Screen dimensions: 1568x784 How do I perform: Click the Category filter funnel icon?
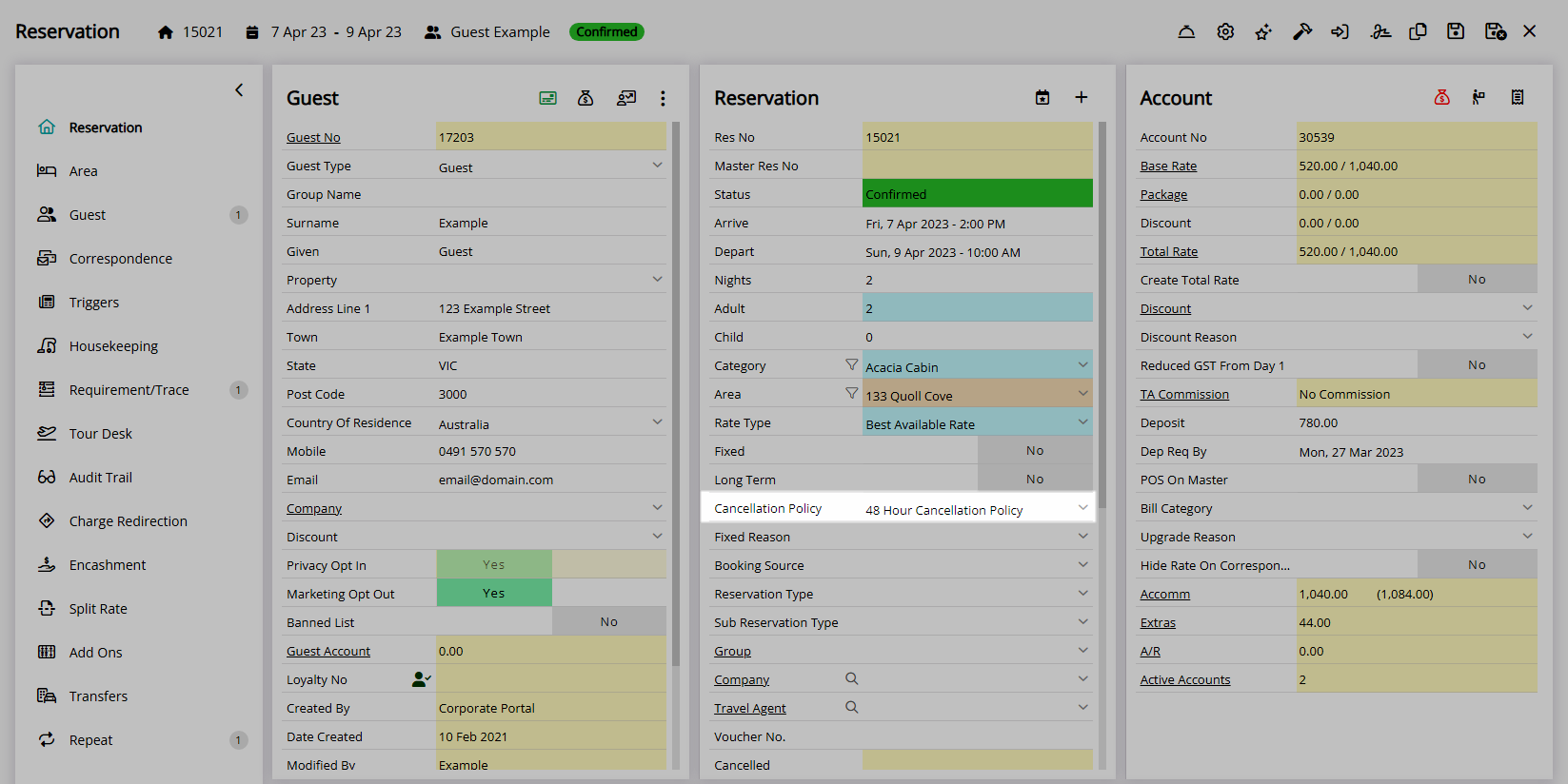point(852,364)
